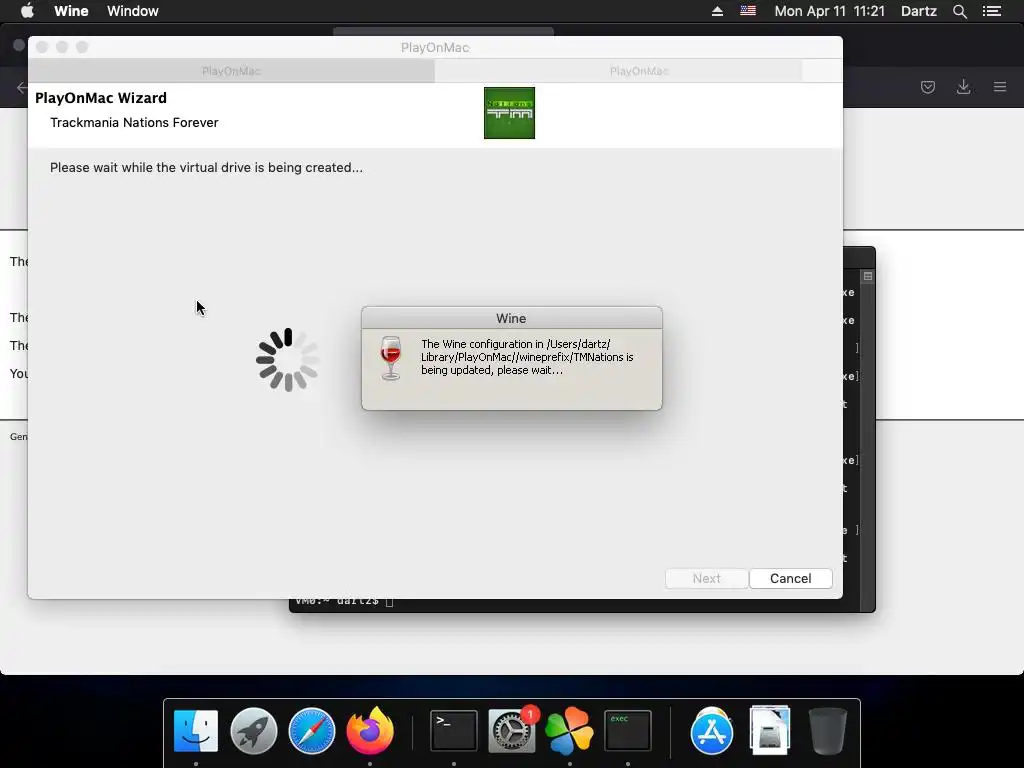Click the Terminal window scroll icon top right
Image resolution: width=1024 pixels, height=768 pixels.
click(867, 276)
